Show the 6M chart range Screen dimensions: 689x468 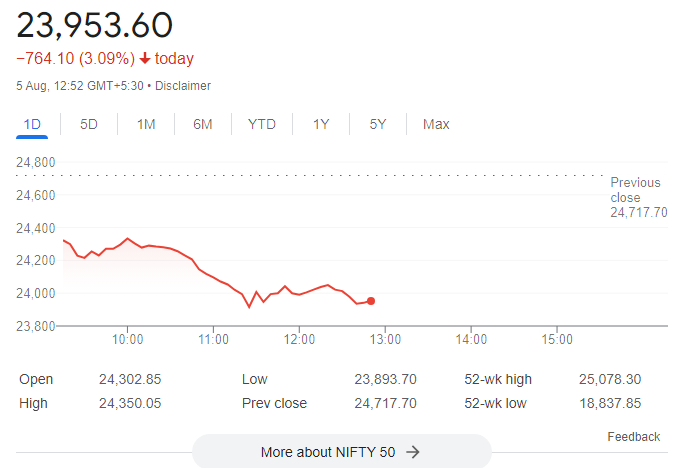203,124
